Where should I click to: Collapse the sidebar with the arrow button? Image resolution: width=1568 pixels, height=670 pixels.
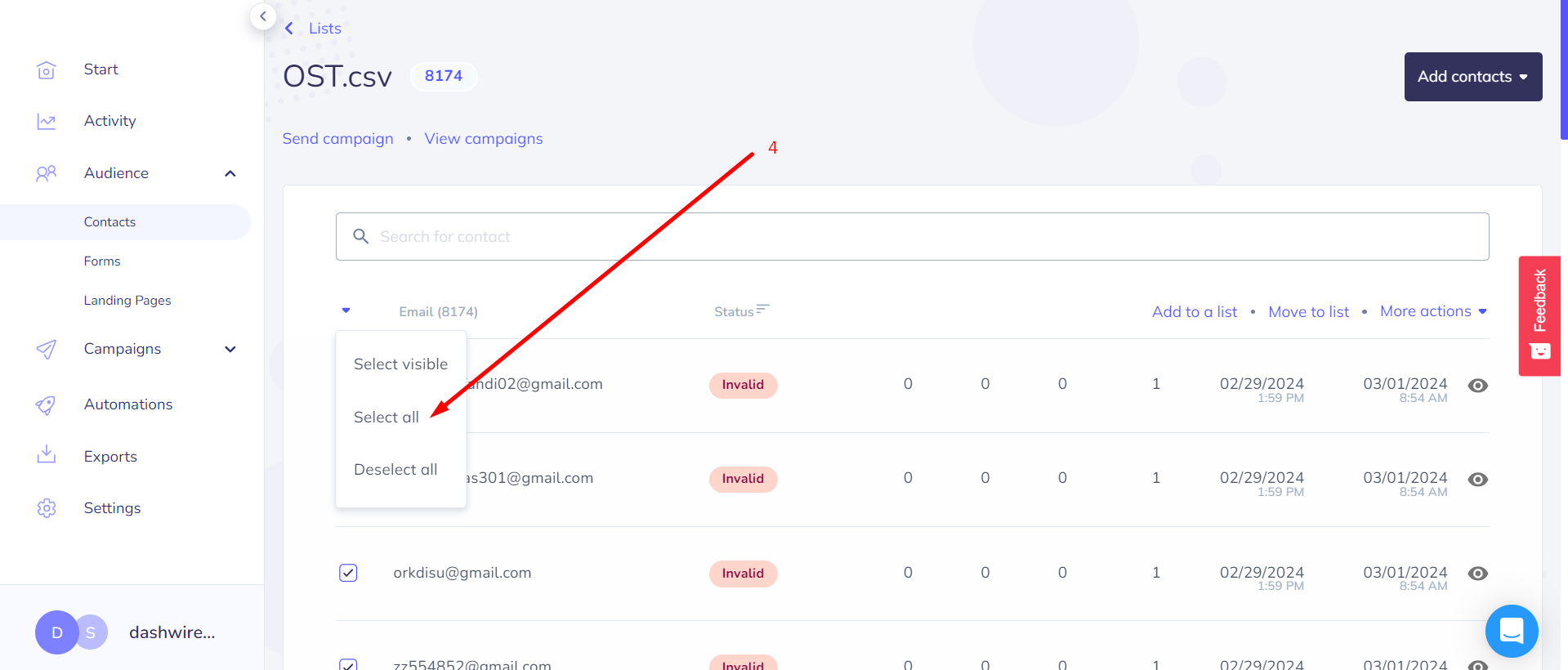pos(263,16)
